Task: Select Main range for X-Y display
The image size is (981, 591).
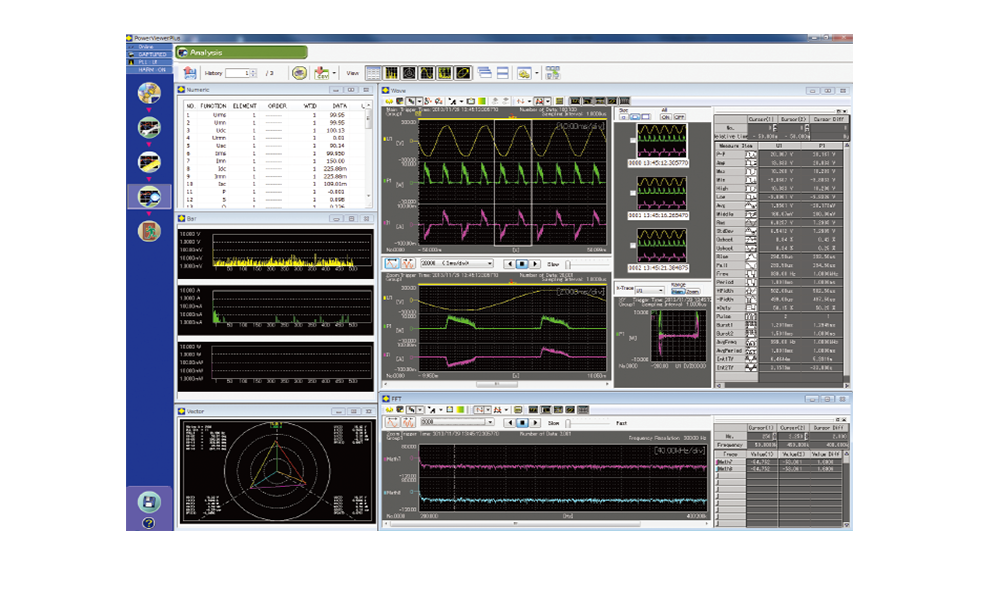Action: click(x=678, y=291)
